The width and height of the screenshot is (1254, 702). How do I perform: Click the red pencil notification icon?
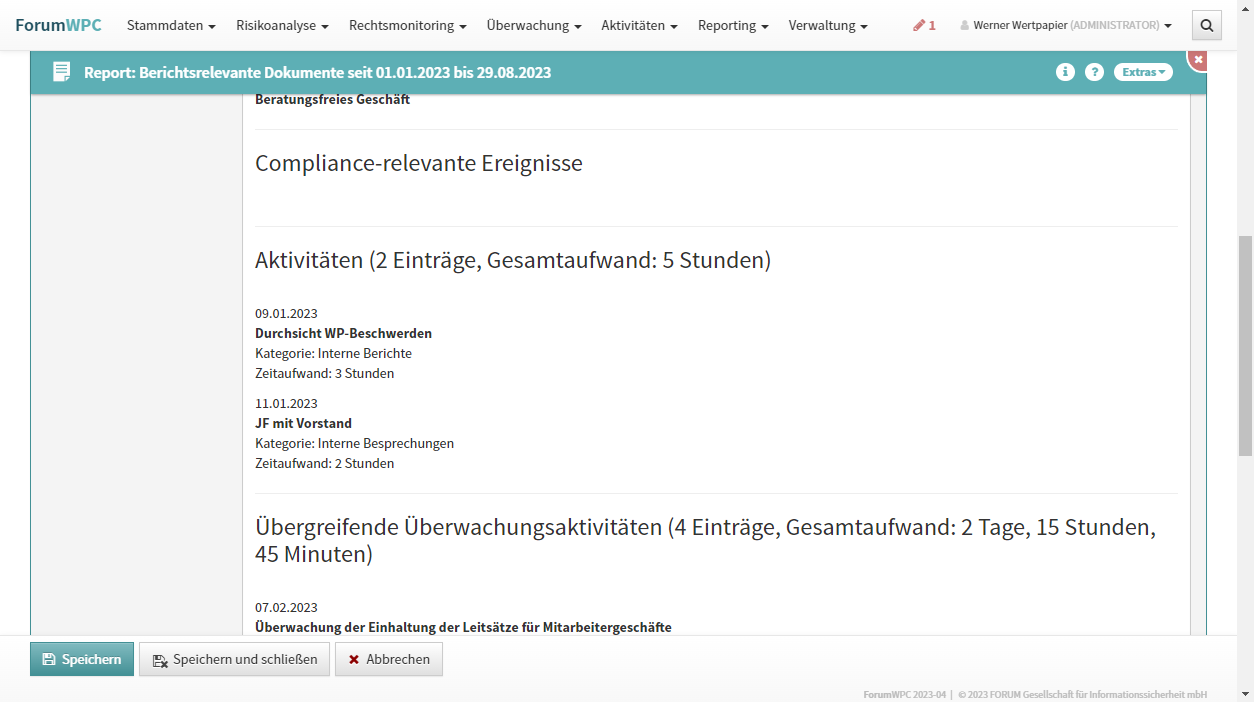(924, 25)
